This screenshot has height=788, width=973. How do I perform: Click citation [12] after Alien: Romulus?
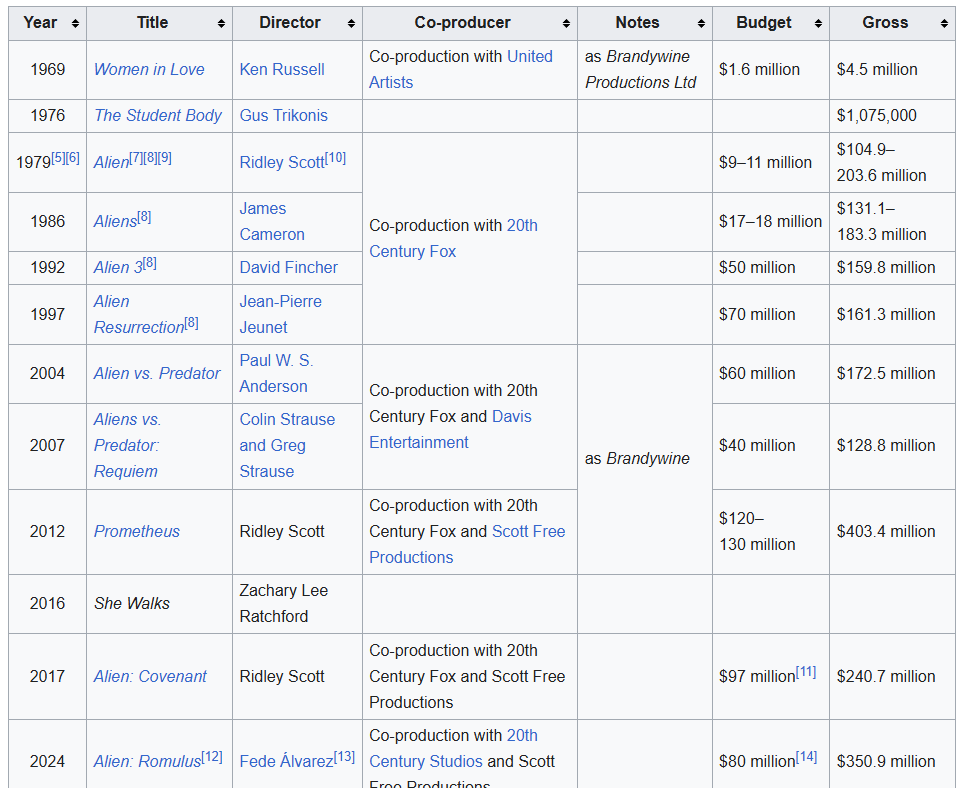tap(212, 756)
